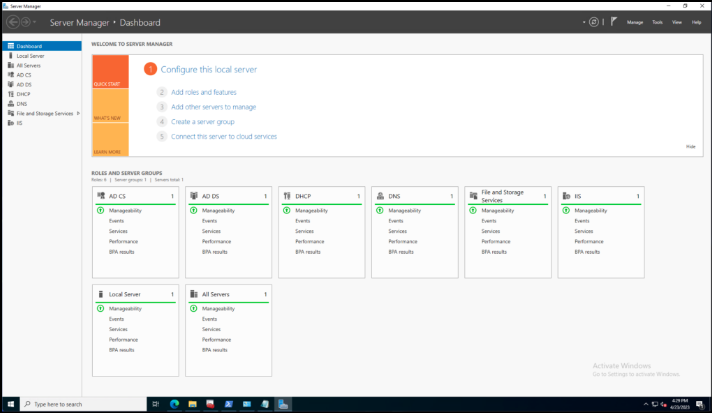Open Services in the AD DS tile
Screen dimensions: 712x413
tap(211, 231)
